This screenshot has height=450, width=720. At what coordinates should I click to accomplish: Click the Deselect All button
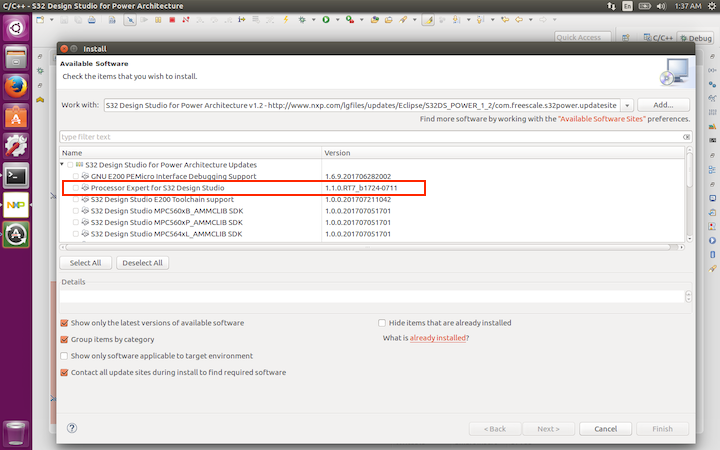[x=142, y=263]
